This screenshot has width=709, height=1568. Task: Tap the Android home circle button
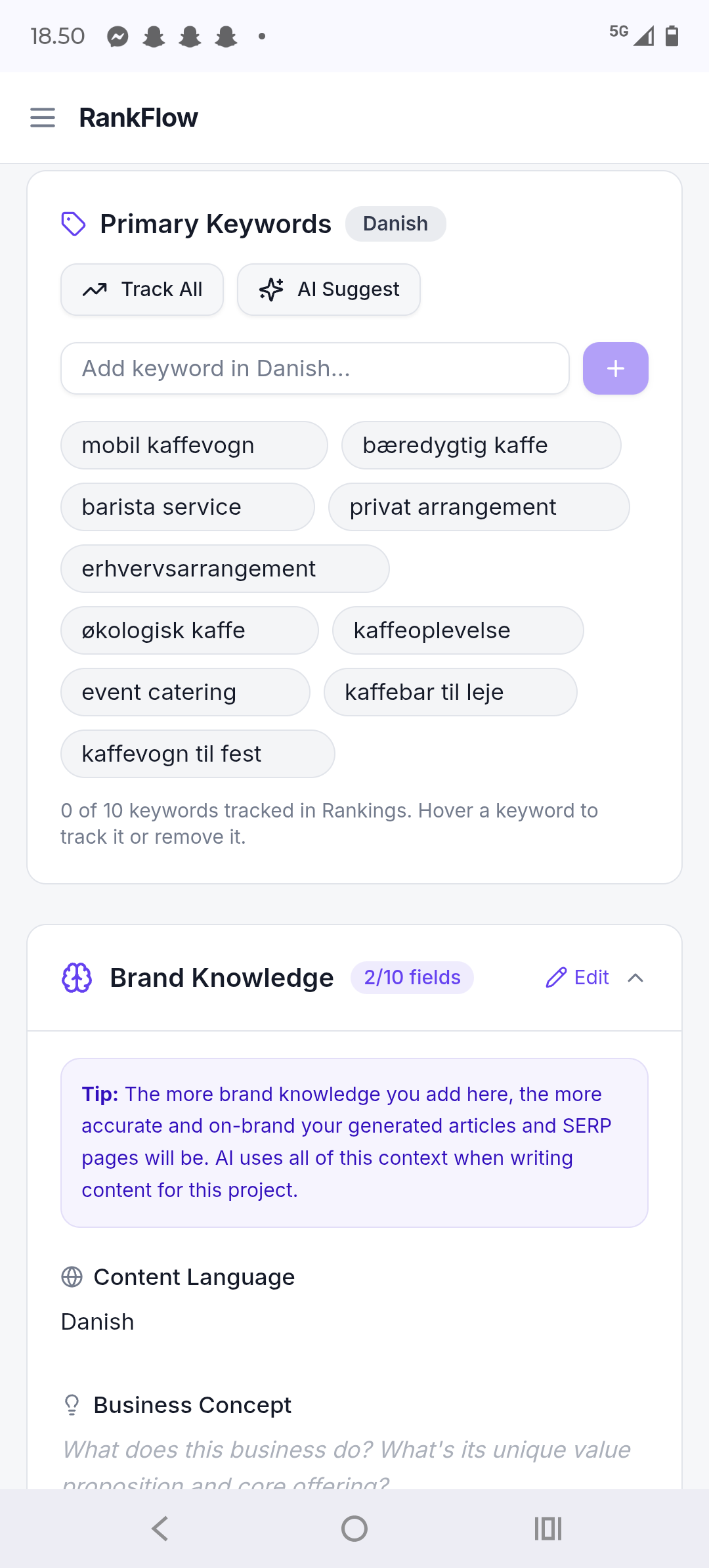[354, 1529]
